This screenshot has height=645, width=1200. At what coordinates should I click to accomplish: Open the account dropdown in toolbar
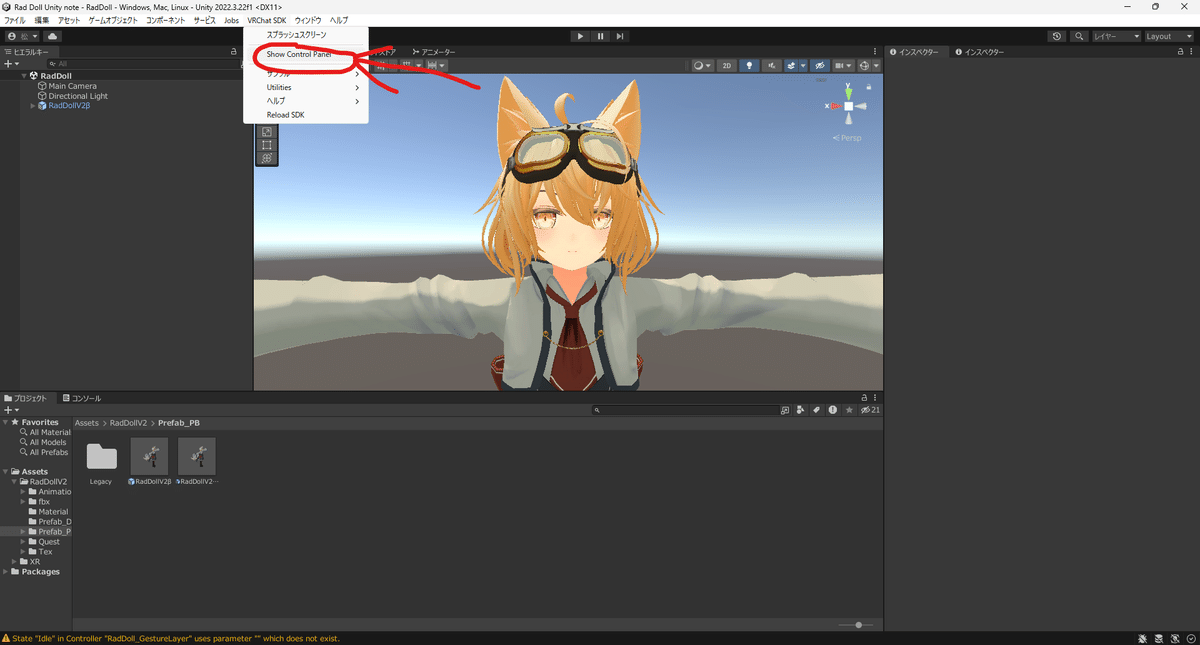click(22, 36)
